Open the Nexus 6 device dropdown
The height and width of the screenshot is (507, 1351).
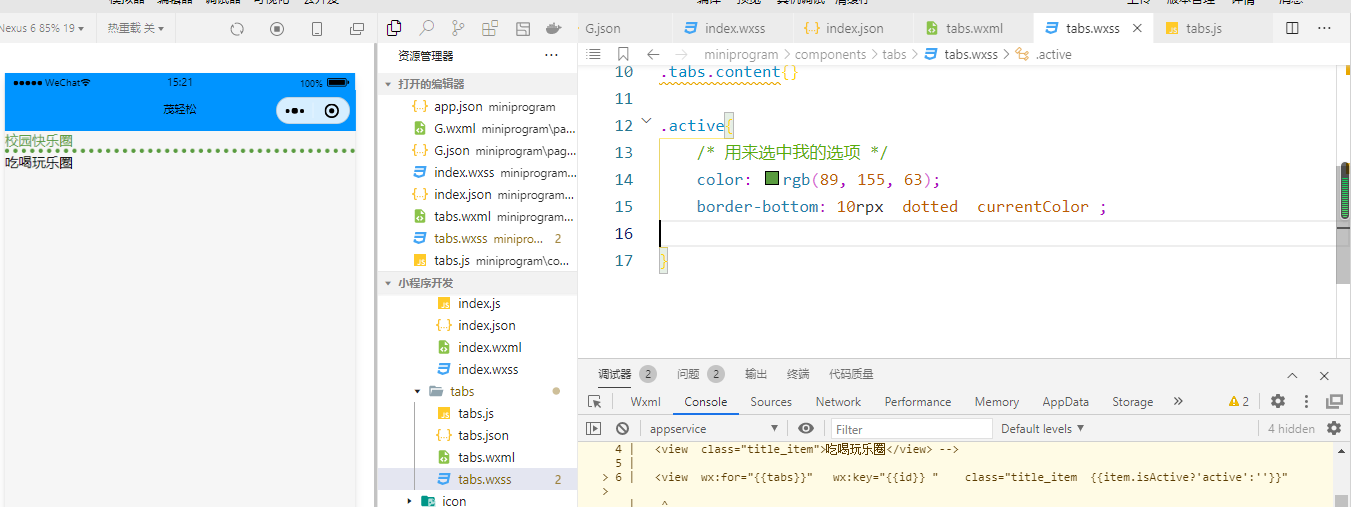(43, 28)
